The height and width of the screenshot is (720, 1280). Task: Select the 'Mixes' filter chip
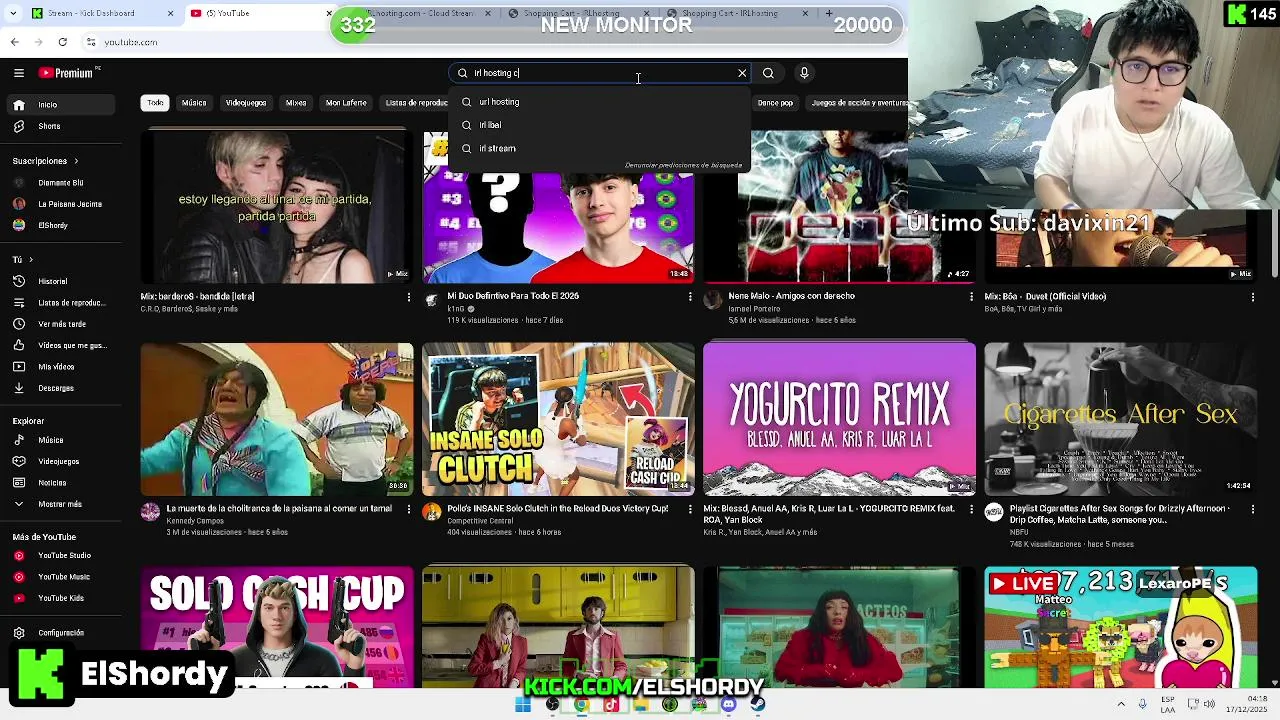296,103
